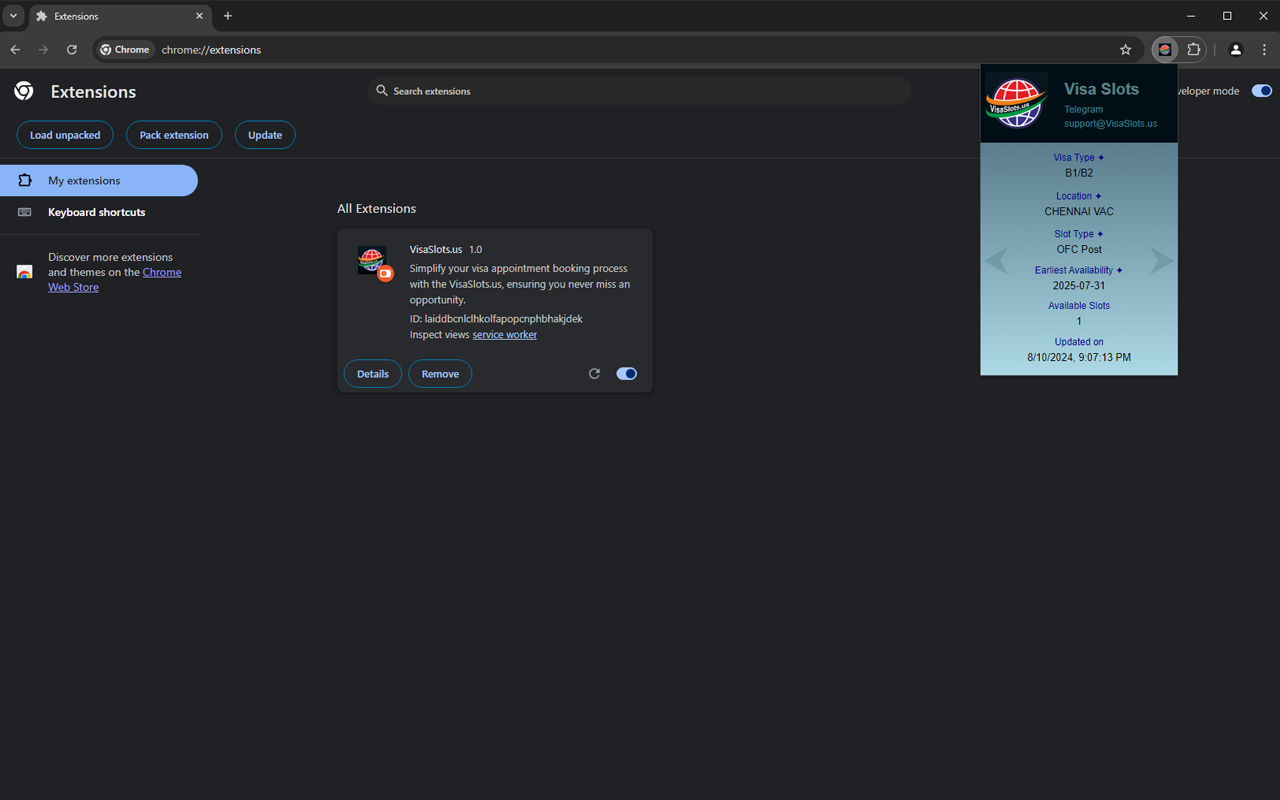Select My extensions in the sidebar

tap(99, 181)
